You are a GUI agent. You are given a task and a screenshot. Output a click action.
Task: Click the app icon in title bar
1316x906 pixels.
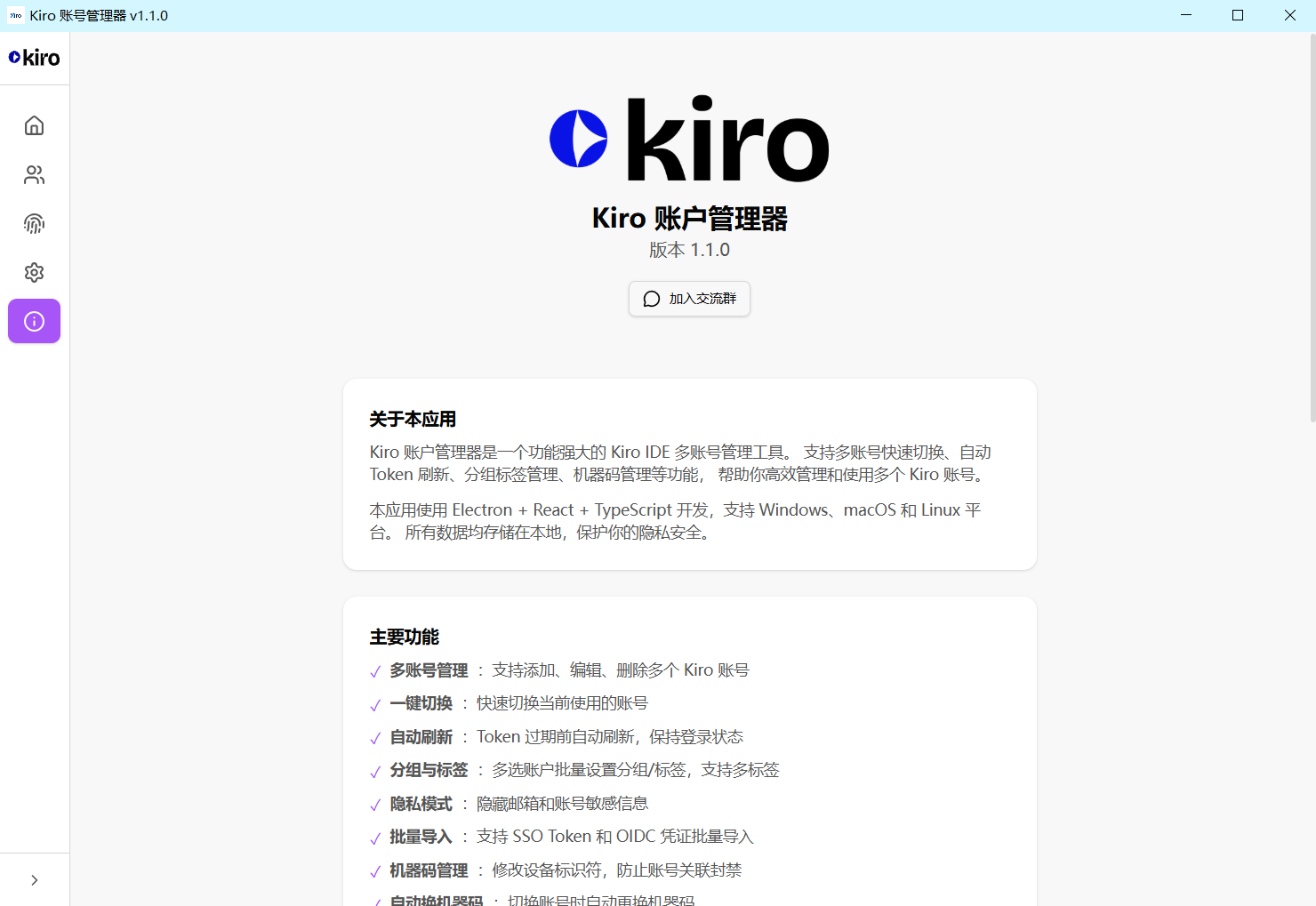tap(15, 15)
